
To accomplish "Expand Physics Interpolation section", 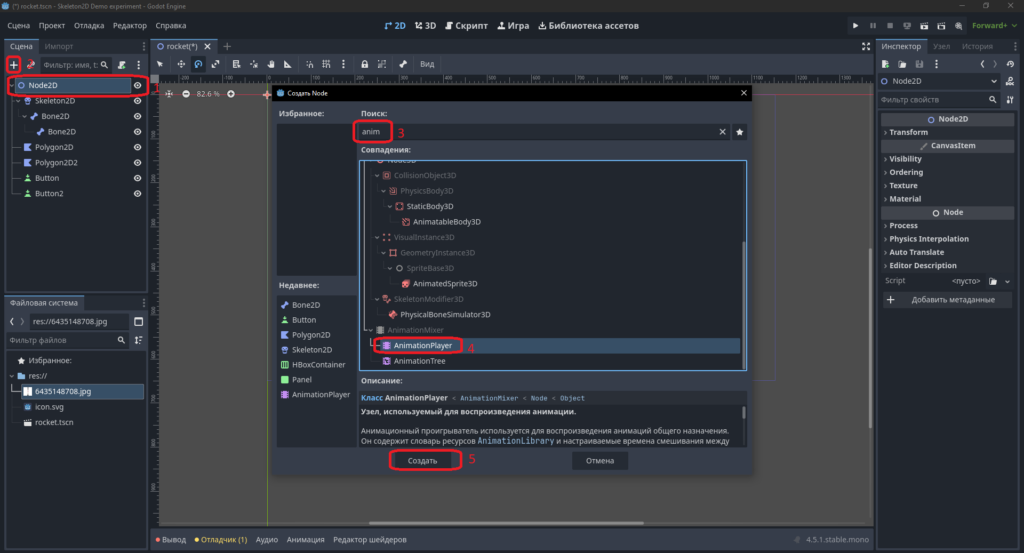I will [x=947, y=239].
